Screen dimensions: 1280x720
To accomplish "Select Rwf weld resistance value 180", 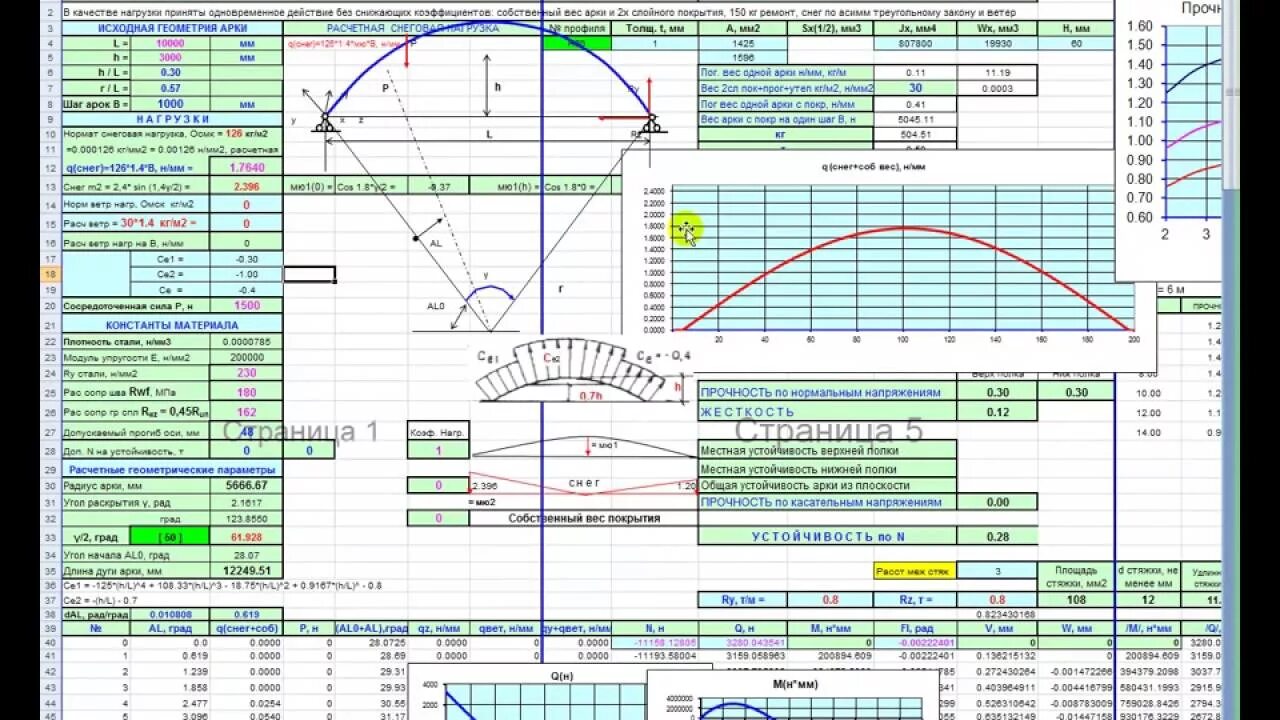I will click(x=247, y=392).
